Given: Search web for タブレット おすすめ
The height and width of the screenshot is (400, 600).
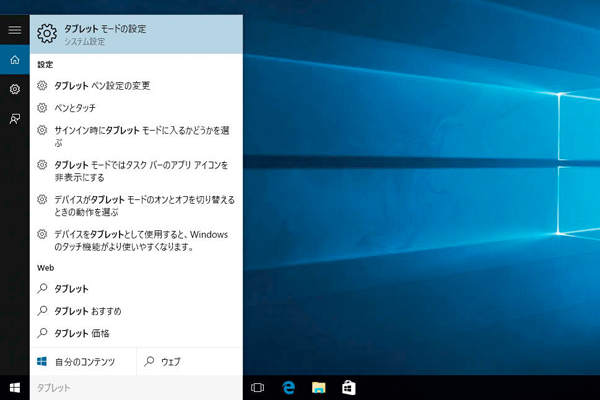Looking at the screenshot, I should coord(136,311).
